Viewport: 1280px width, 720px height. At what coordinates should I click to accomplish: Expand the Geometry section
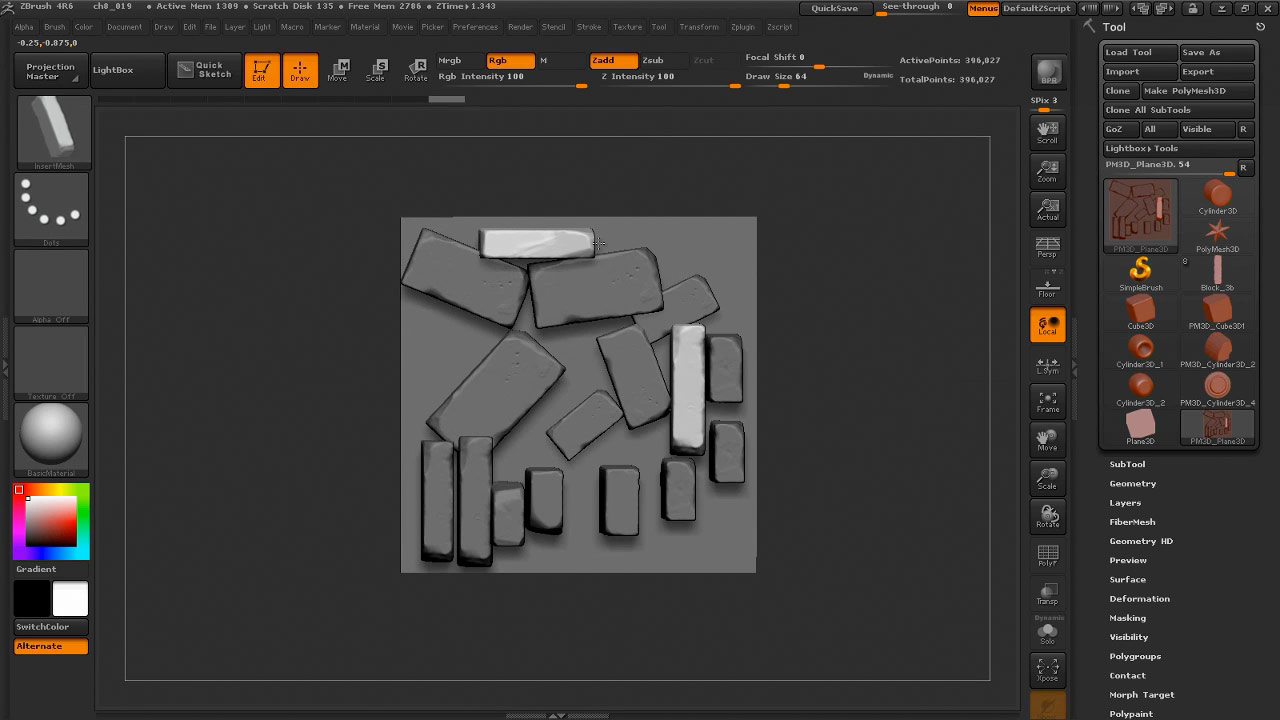(1132, 484)
